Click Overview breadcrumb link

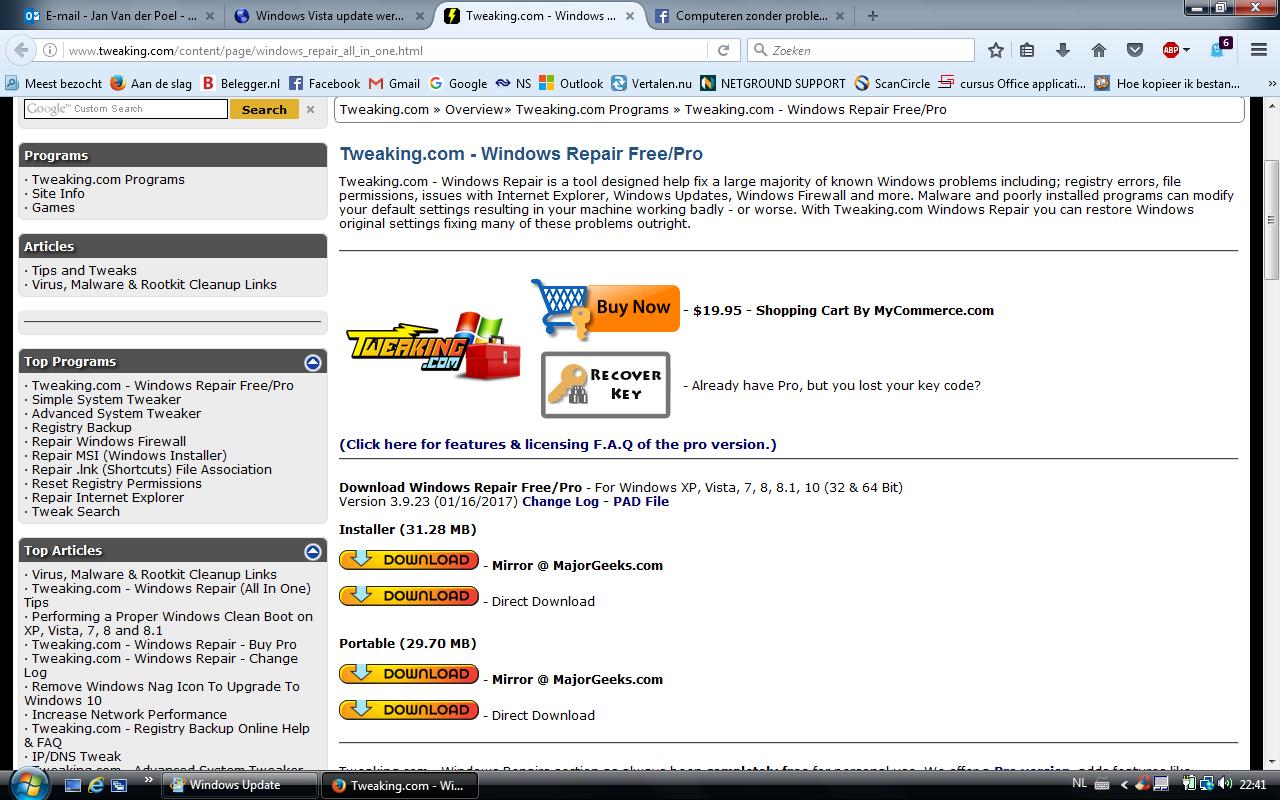click(474, 109)
